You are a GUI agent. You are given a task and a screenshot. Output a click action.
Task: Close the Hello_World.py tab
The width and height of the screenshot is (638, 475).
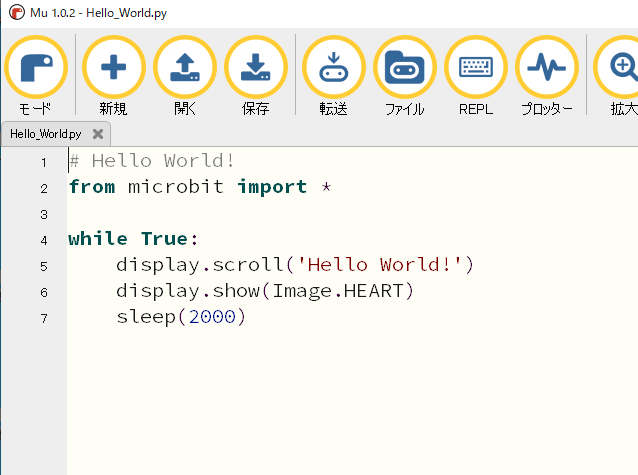pos(97,134)
